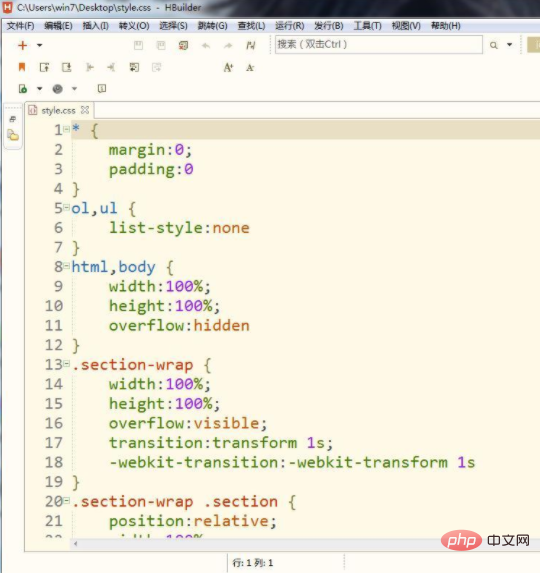Click the magnifier search icon
540x573 pixels.
[x=494, y=45]
